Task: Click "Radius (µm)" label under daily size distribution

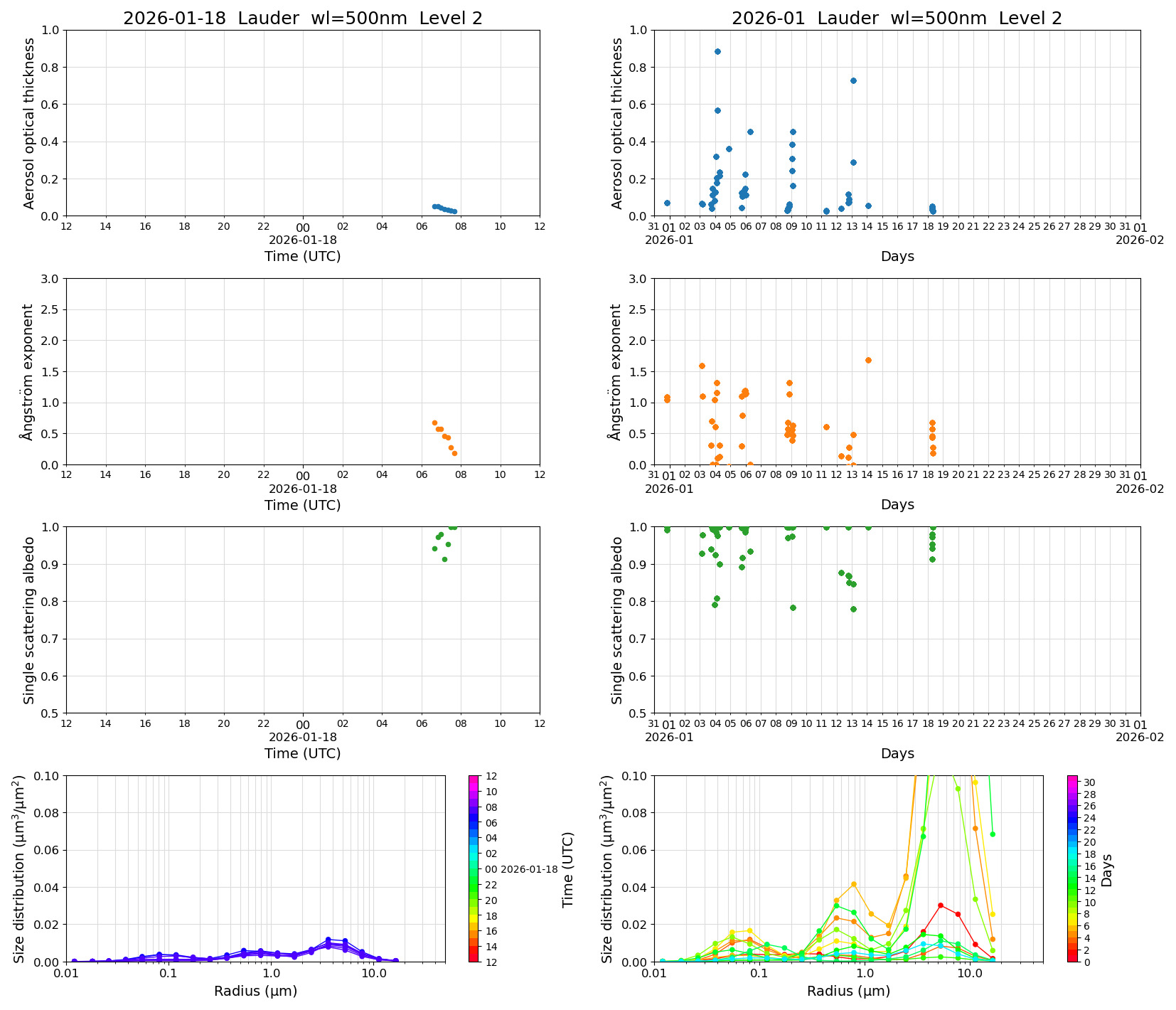Action: [x=255, y=991]
